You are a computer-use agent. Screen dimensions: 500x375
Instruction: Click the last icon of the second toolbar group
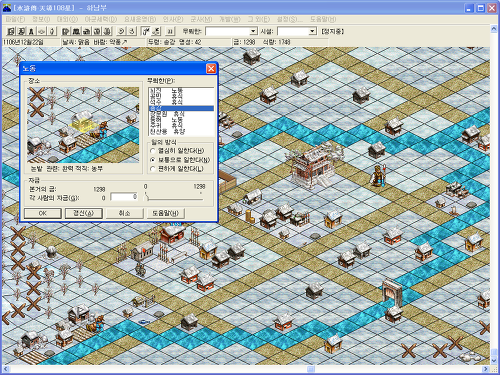107,31
